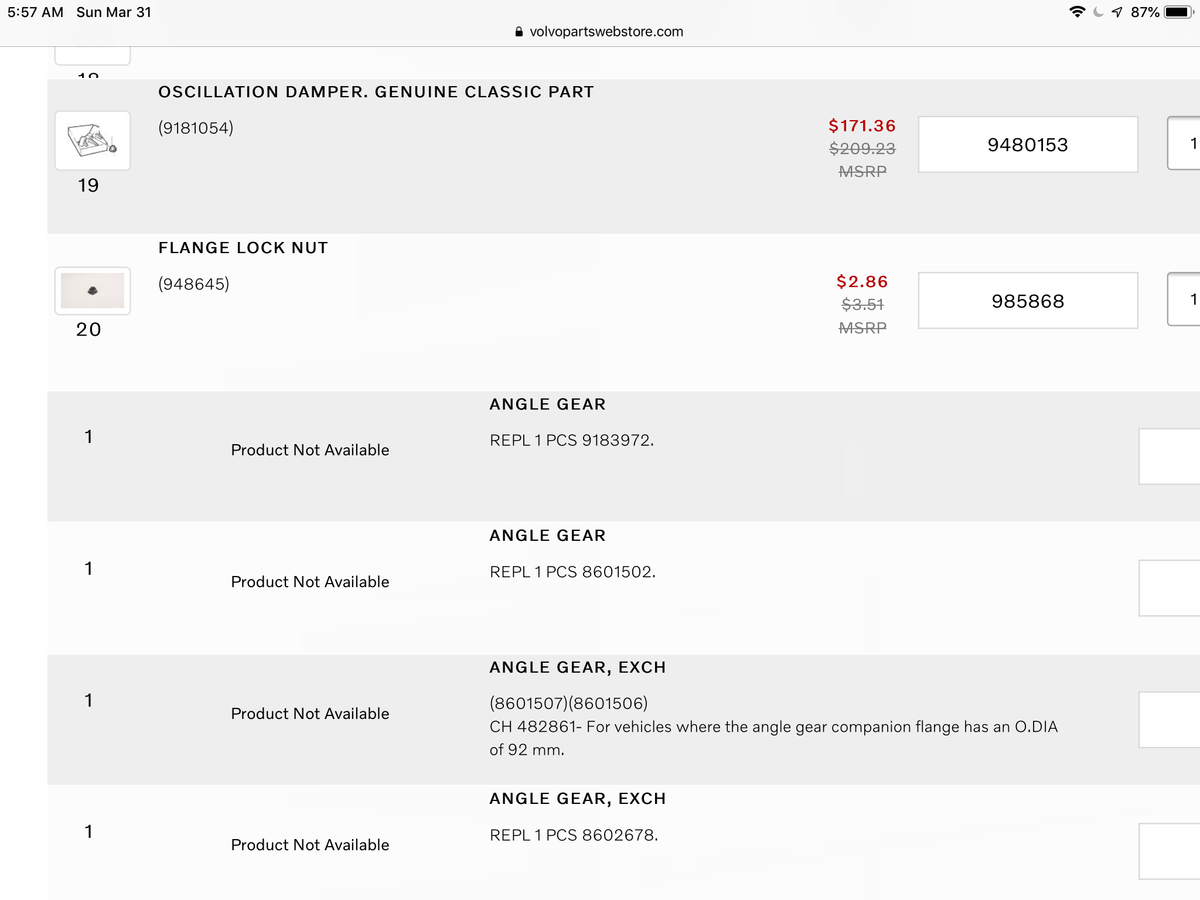
Task: Open the OSCILLATION DAMPER product title
Action: [x=376, y=92]
